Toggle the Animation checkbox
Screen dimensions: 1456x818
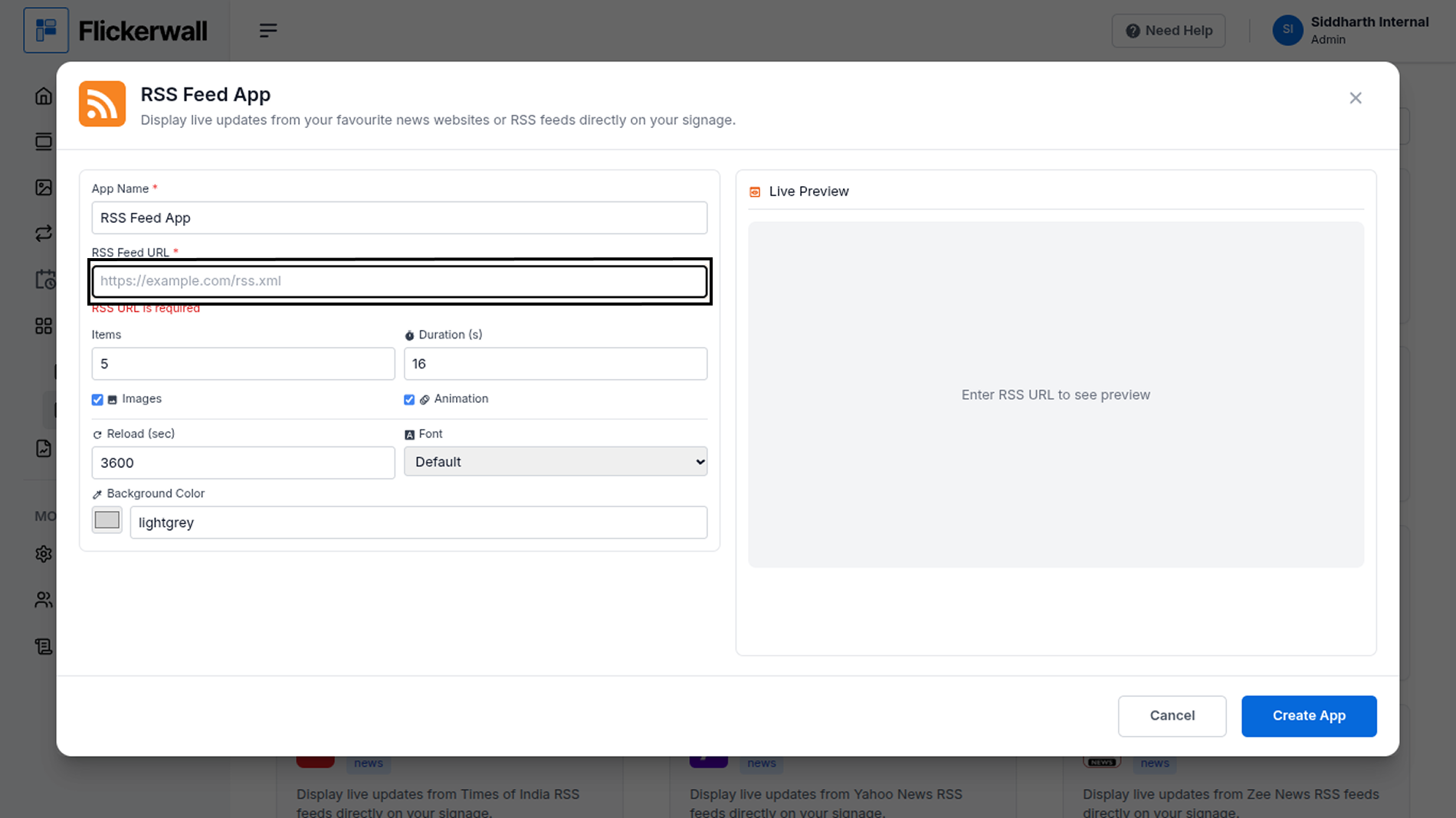(409, 400)
